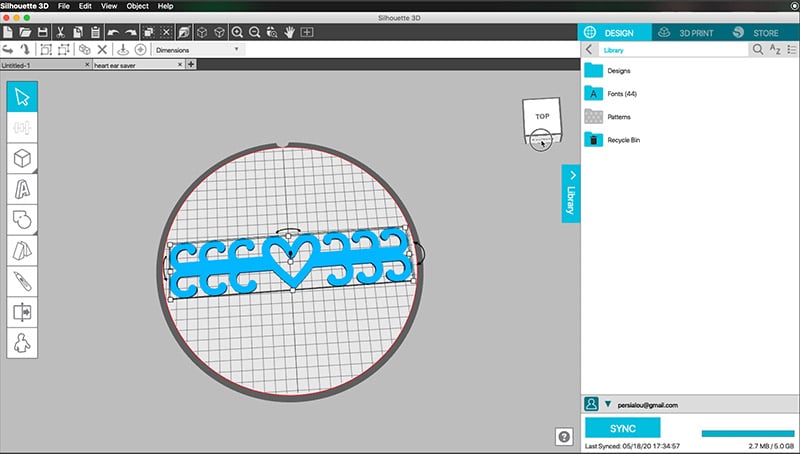Choose the Select arrow tool

point(22,96)
